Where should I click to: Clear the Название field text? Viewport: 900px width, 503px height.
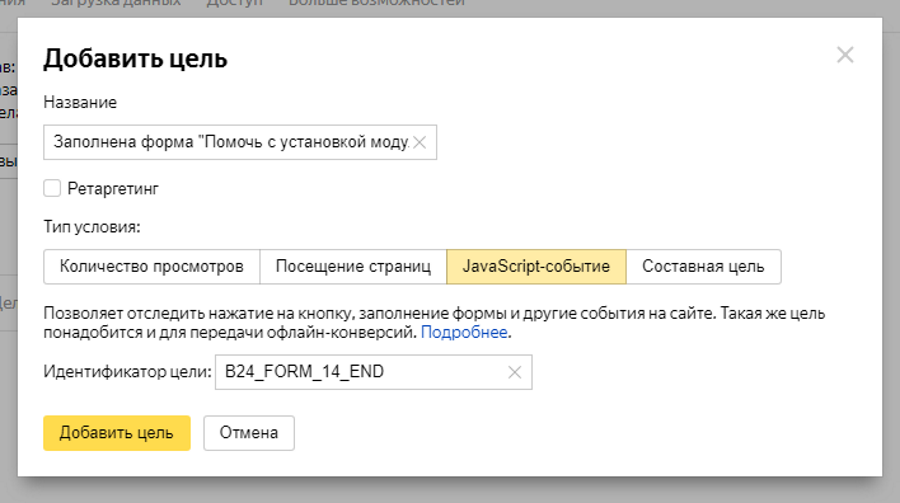(x=420, y=143)
